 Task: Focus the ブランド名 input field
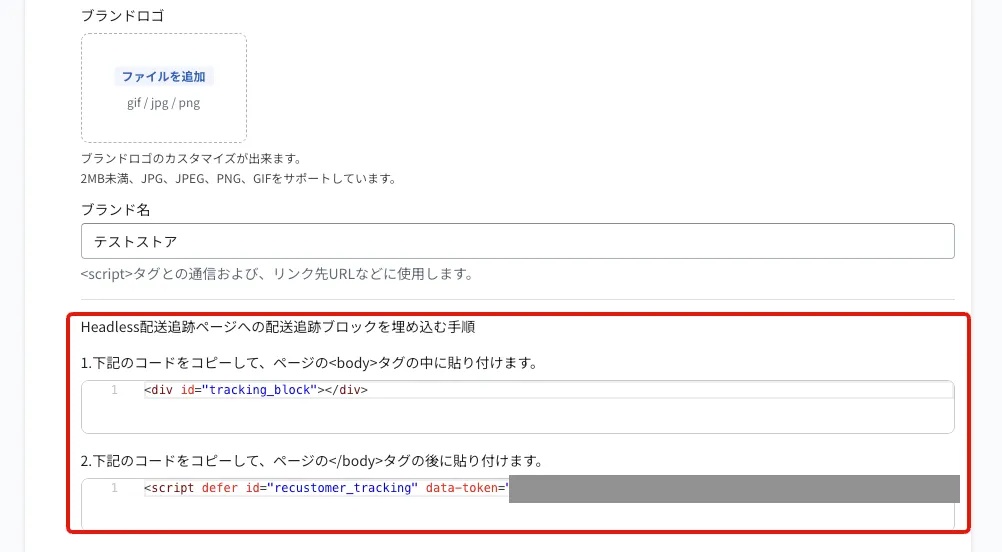(518, 241)
